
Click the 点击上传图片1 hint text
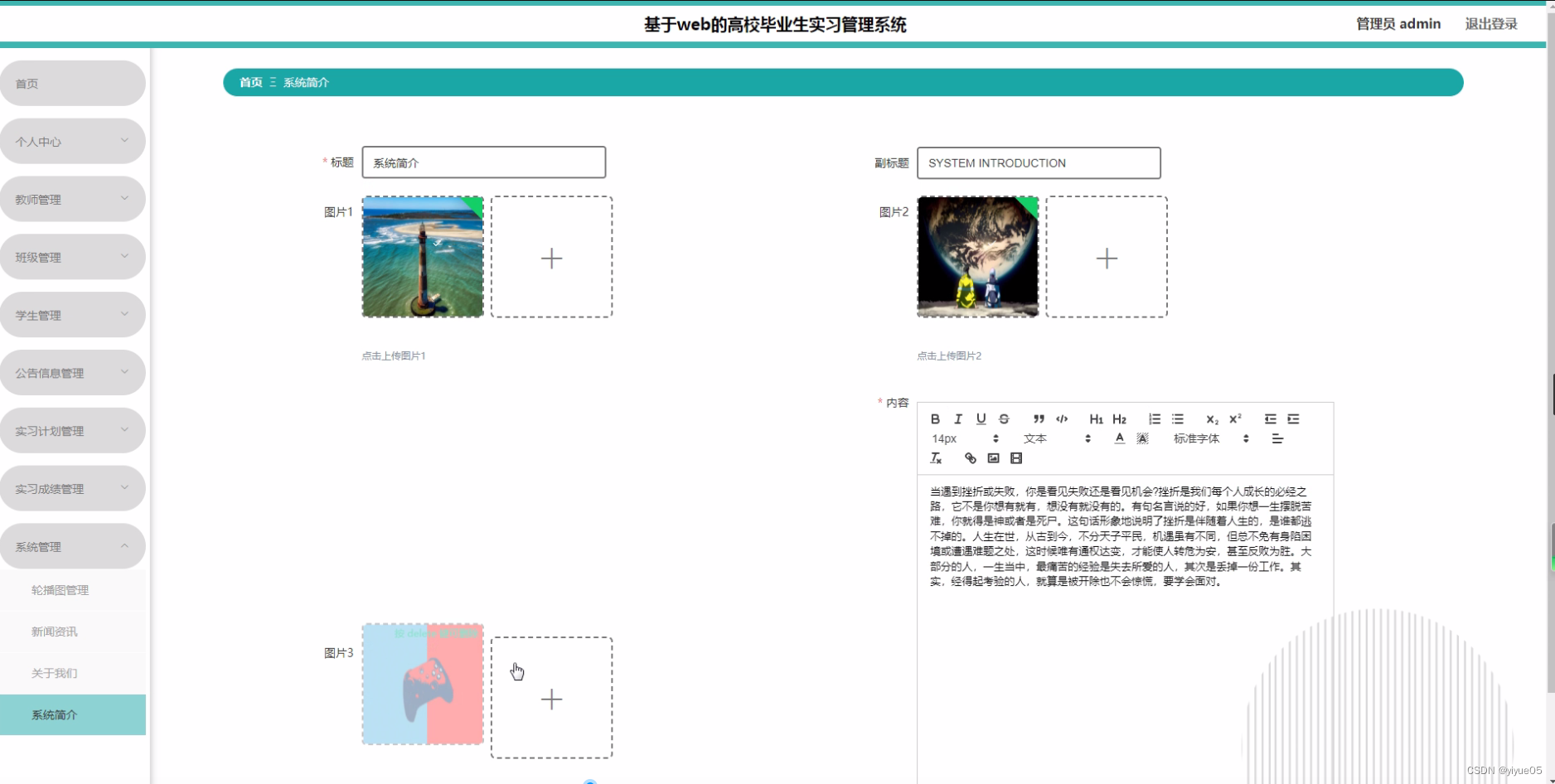point(394,356)
